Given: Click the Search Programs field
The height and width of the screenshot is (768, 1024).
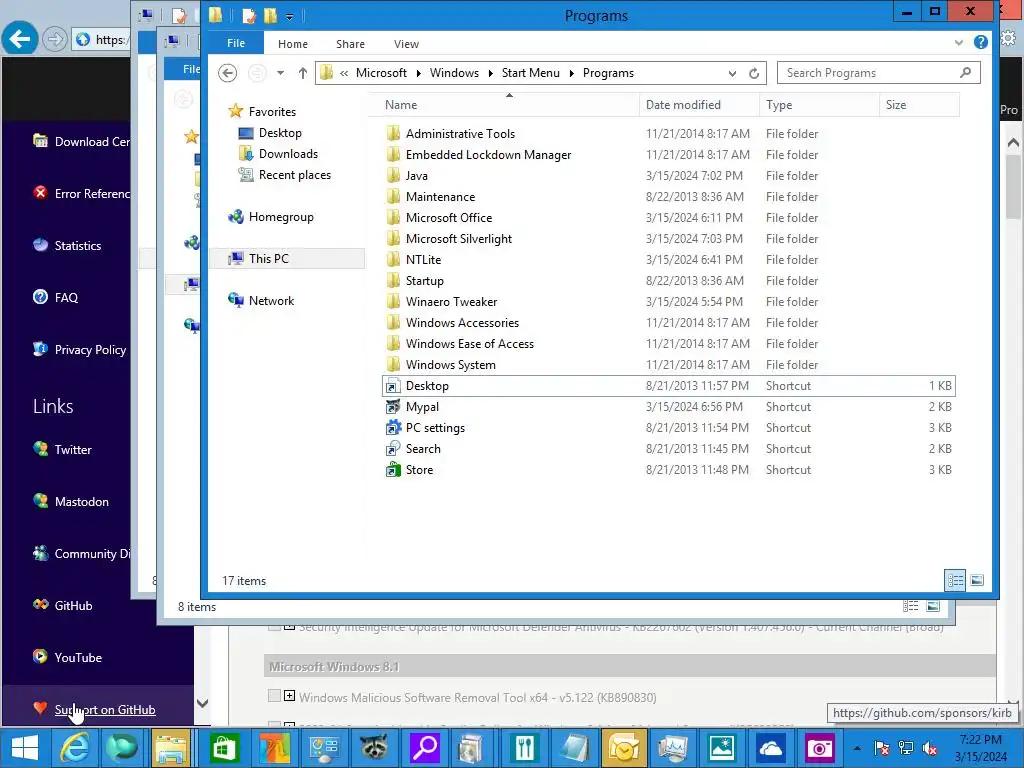Looking at the screenshot, I should pos(878,72).
